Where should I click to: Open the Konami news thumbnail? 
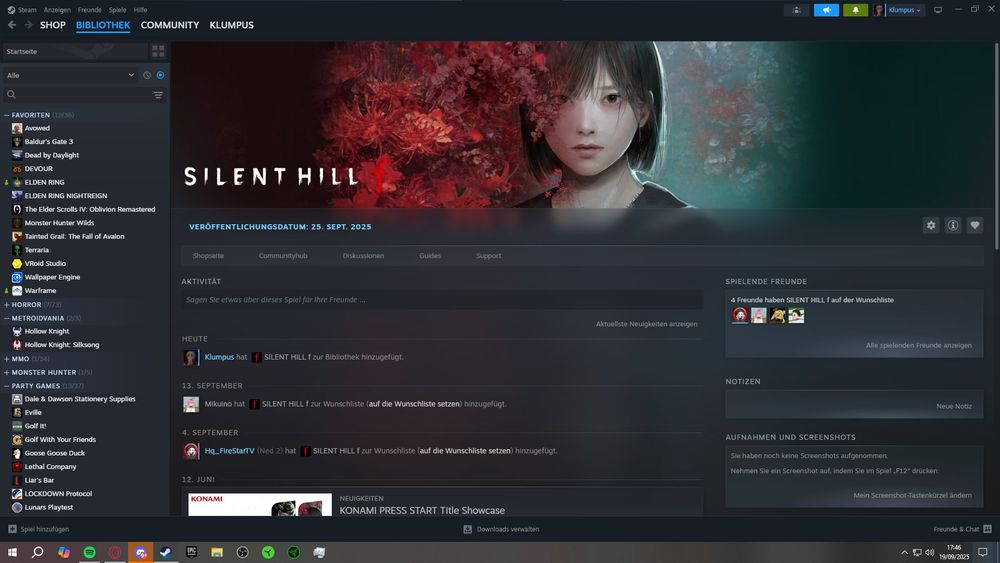click(260, 504)
